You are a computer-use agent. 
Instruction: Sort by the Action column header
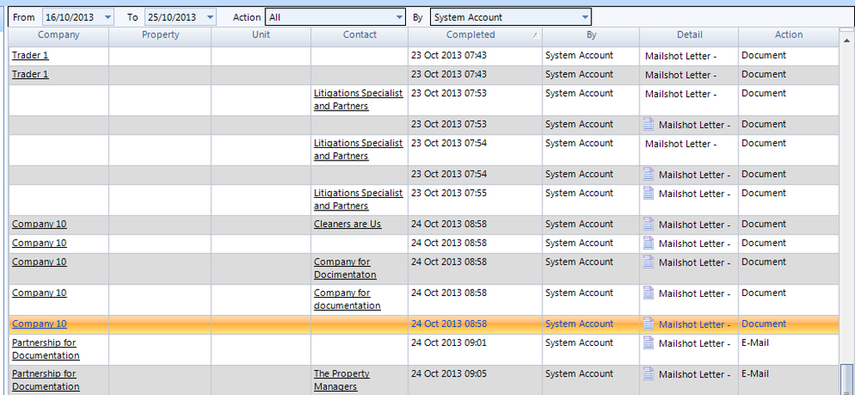click(788, 35)
